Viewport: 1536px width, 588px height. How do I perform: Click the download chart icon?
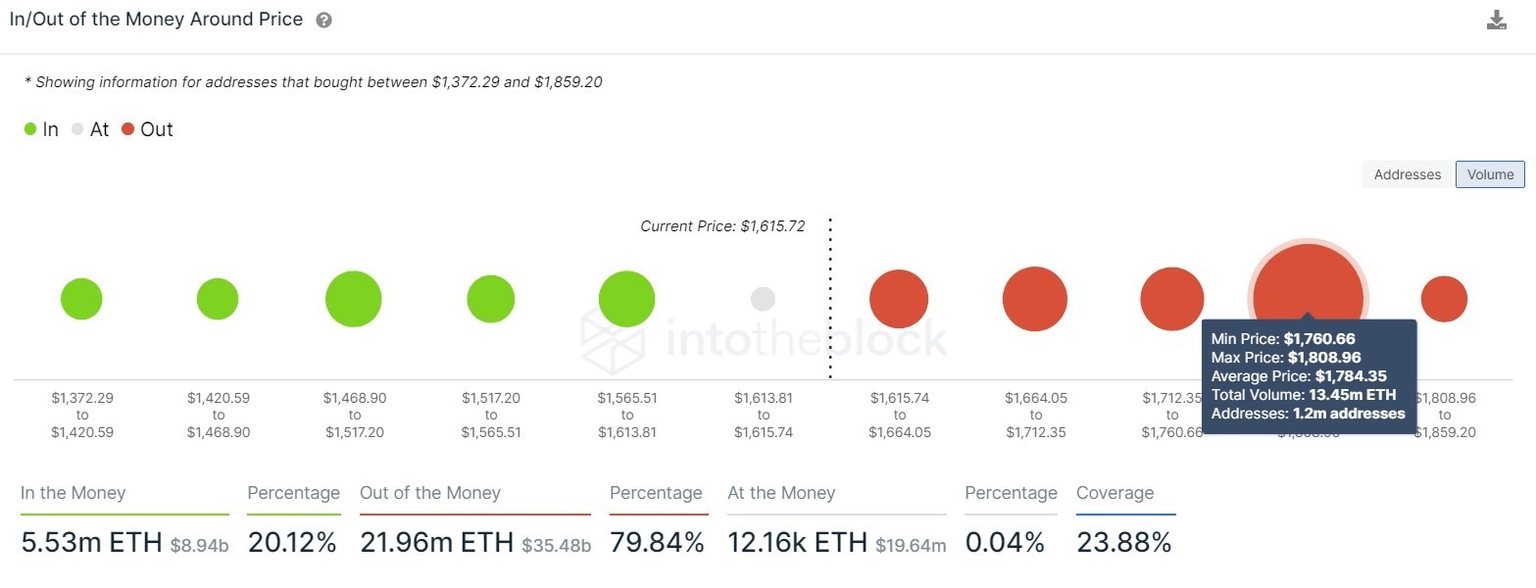(1496, 19)
